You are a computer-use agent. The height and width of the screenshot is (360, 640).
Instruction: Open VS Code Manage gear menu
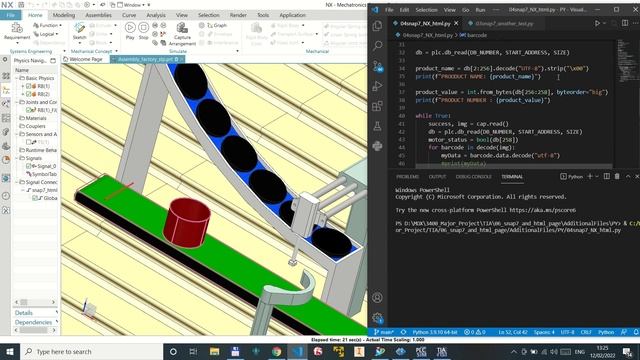click(378, 318)
